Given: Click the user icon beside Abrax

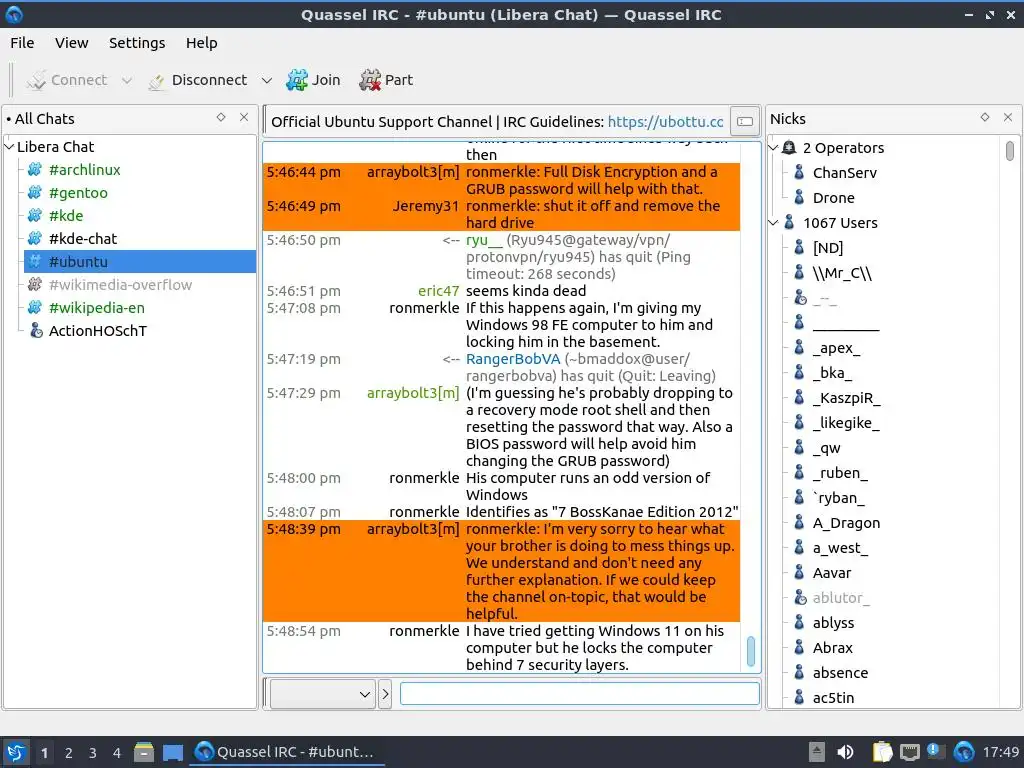Looking at the screenshot, I should pyautogui.click(x=799, y=648).
